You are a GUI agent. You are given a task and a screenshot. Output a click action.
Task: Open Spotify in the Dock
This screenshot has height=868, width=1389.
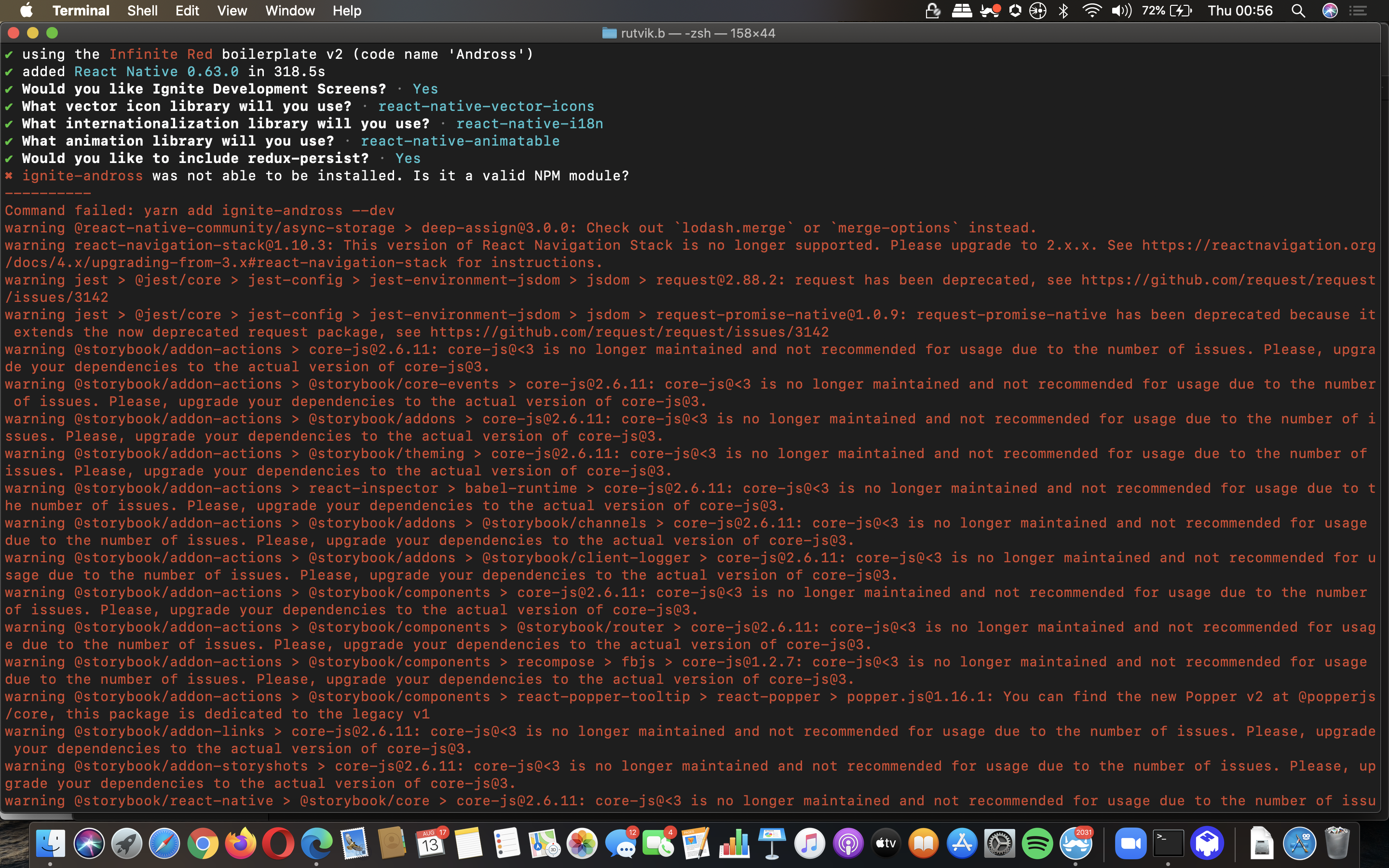click(1038, 843)
